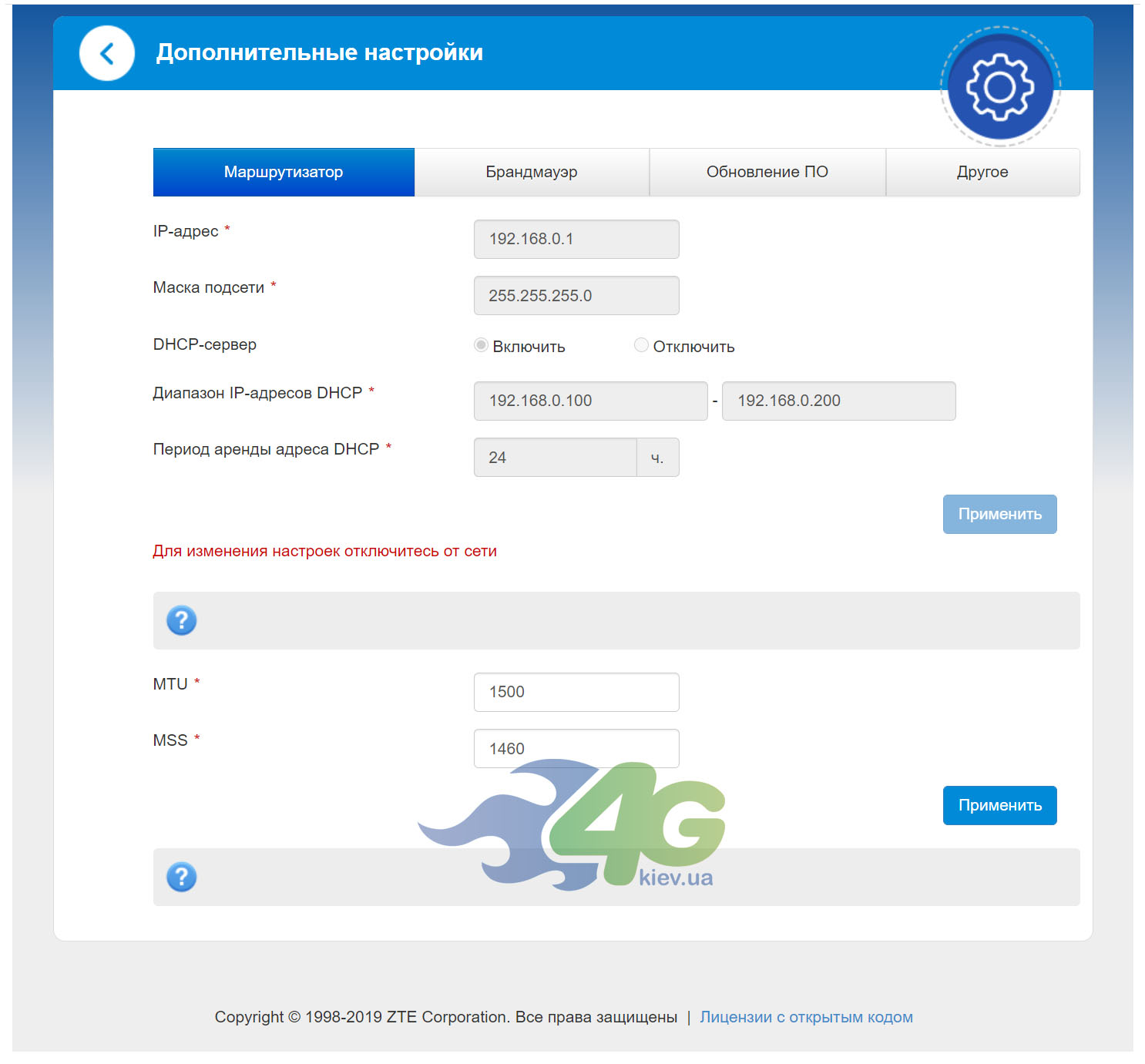Click the MSS field 1460
Viewport: 1145px width, 1064px height.
click(x=576, y=748)
